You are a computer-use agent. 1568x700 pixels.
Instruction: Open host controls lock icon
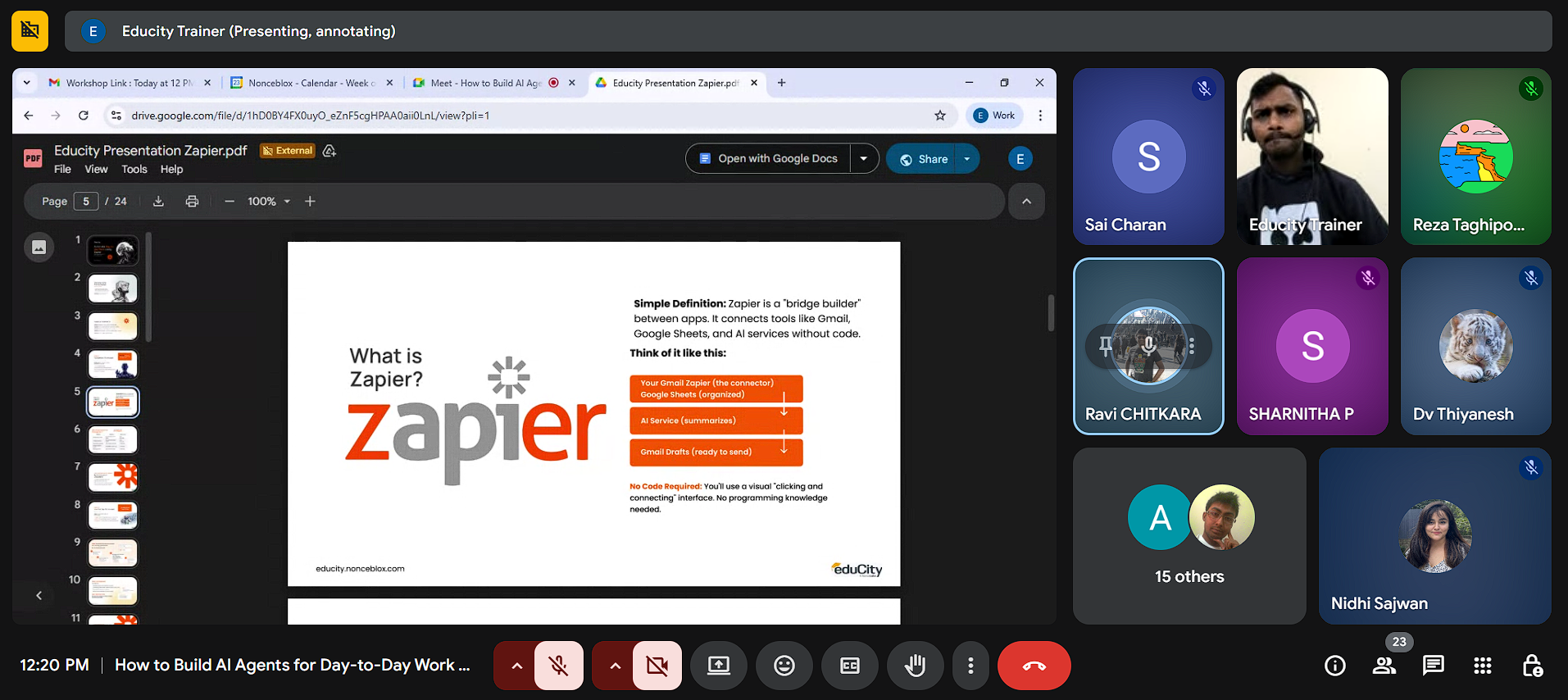[1532, 666]
